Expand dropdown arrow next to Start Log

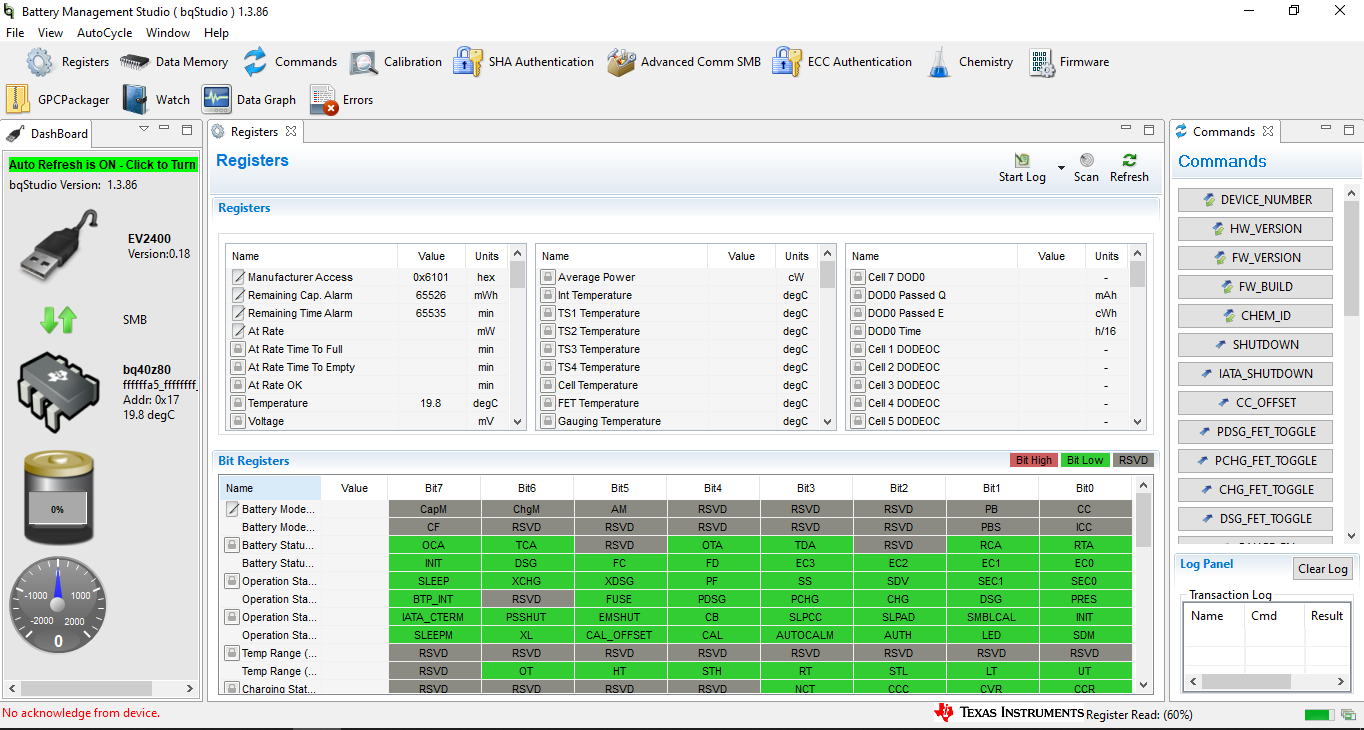tap(1060, 167)
